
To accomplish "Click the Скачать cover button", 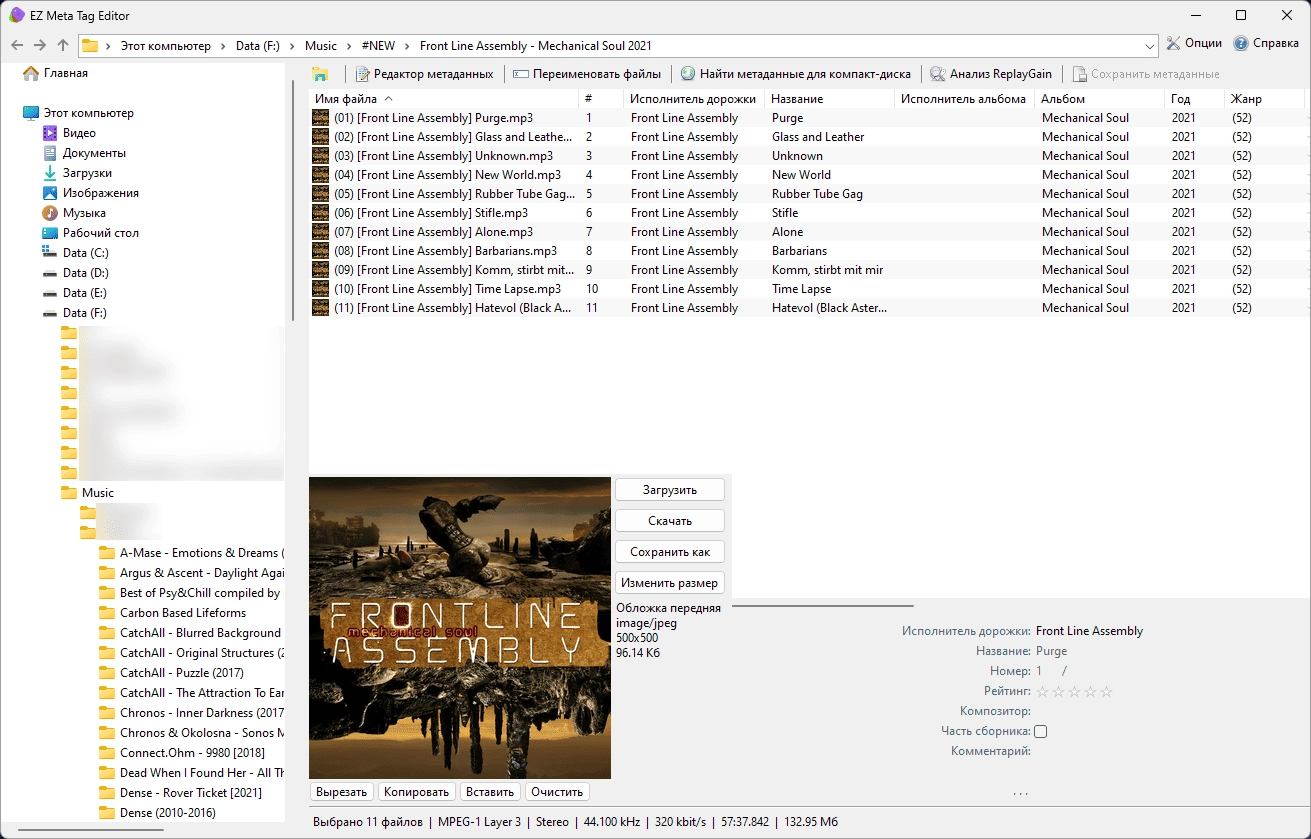I will click(x=670, y=521).
